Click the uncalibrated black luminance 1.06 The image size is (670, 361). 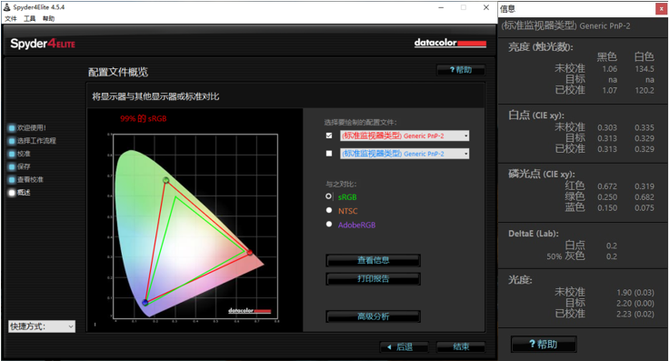(x=610, y=69)
